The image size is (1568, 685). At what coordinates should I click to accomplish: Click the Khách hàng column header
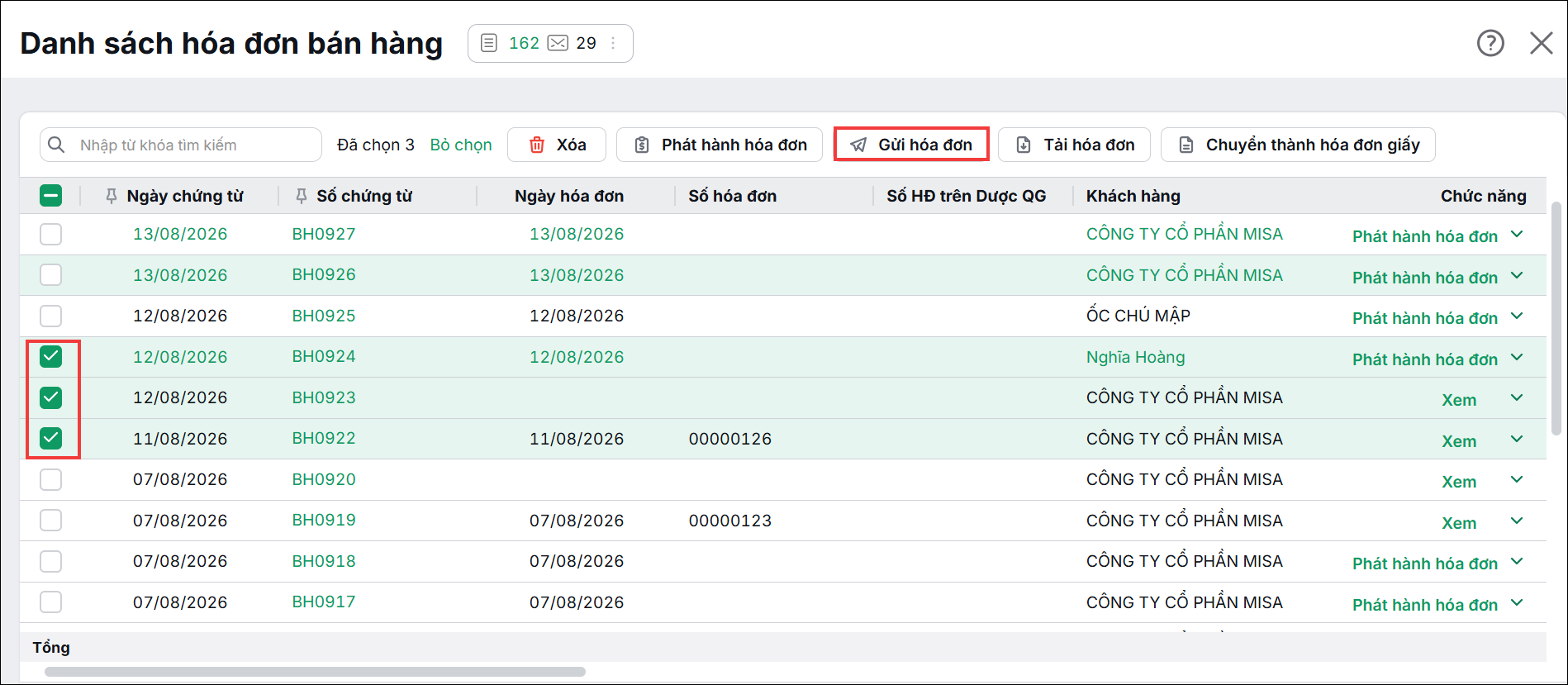(1133, 196)
